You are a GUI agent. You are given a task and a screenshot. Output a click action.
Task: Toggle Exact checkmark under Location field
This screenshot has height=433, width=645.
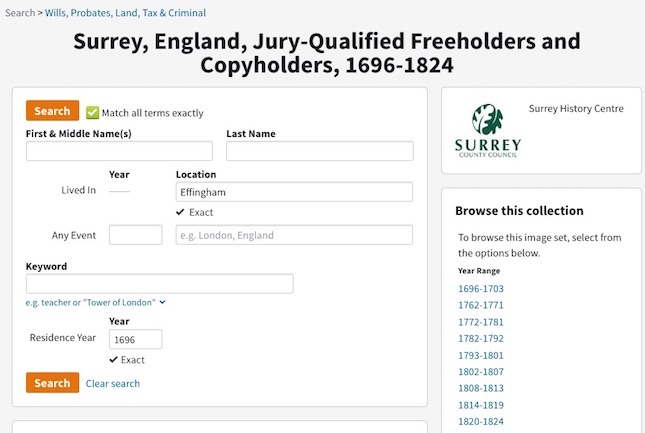180,212
